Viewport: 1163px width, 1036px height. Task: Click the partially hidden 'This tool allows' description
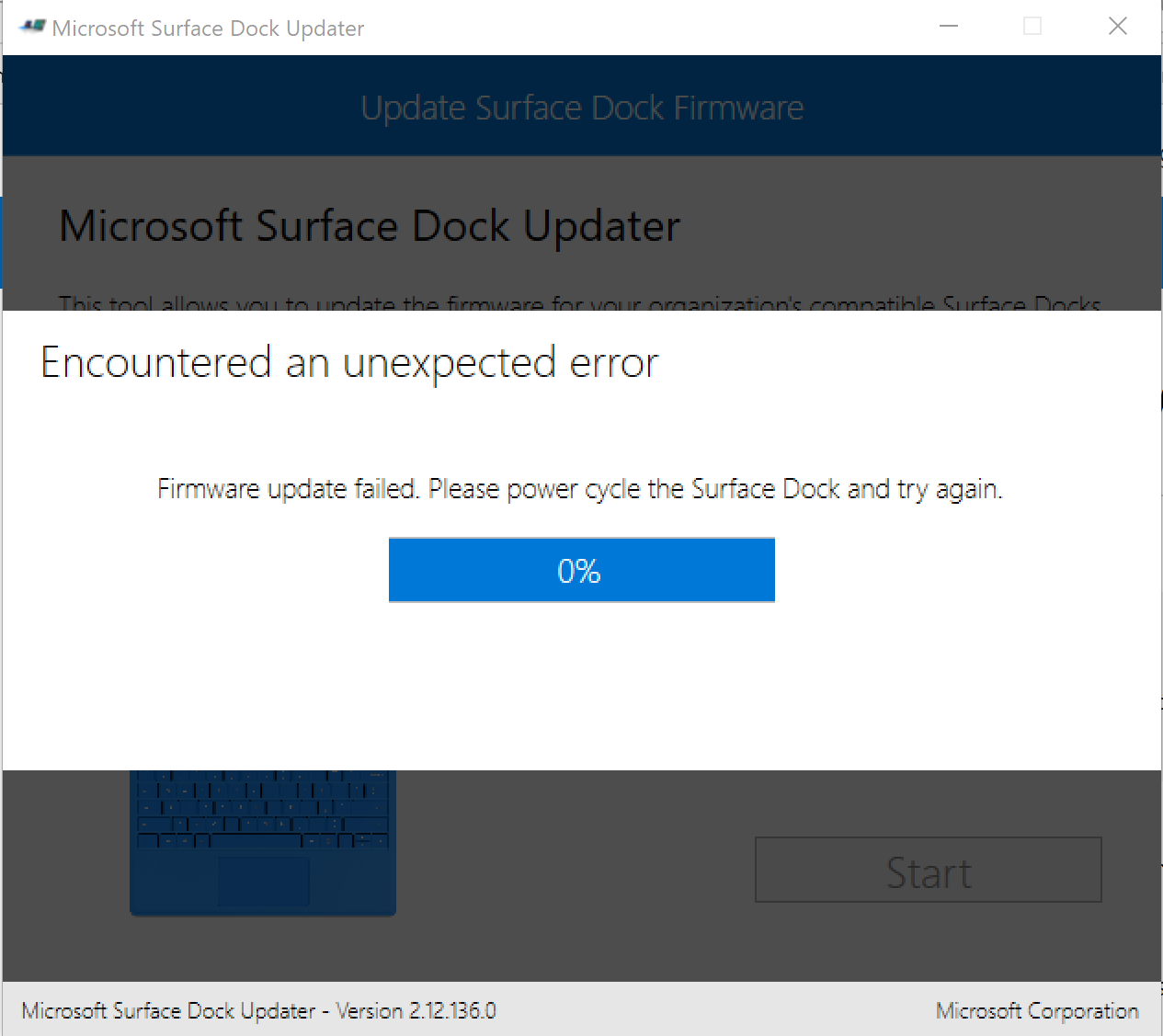(x=579, y=303)
